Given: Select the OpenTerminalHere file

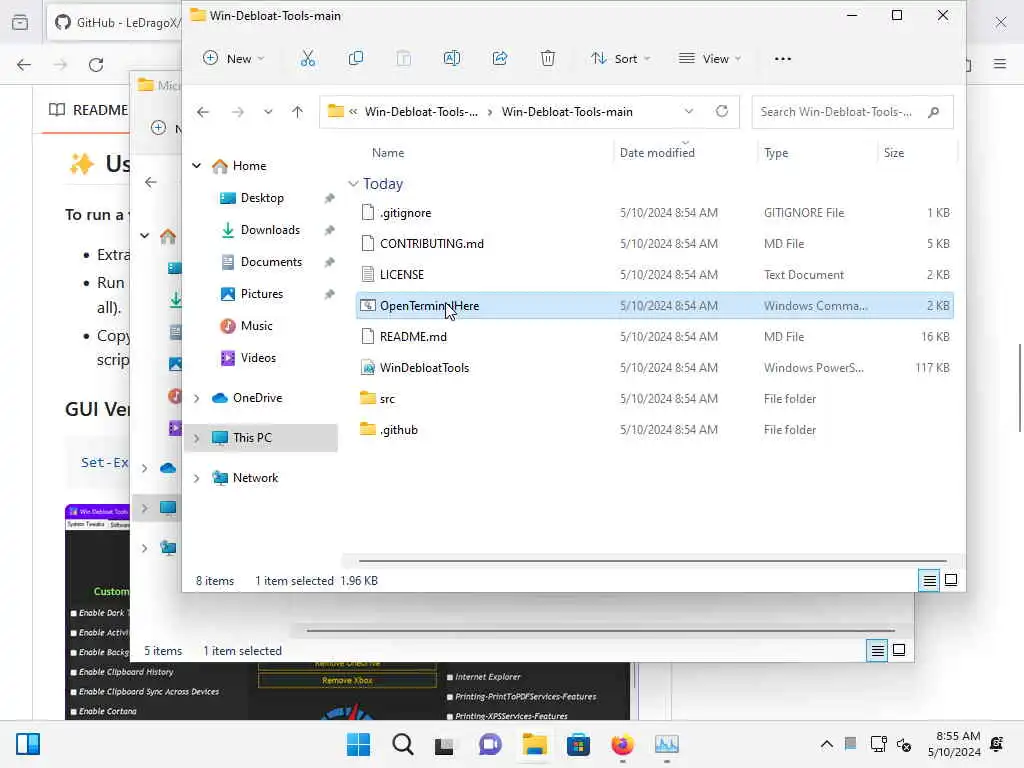Looking at the screenshot, I should [x=654, y=306].
